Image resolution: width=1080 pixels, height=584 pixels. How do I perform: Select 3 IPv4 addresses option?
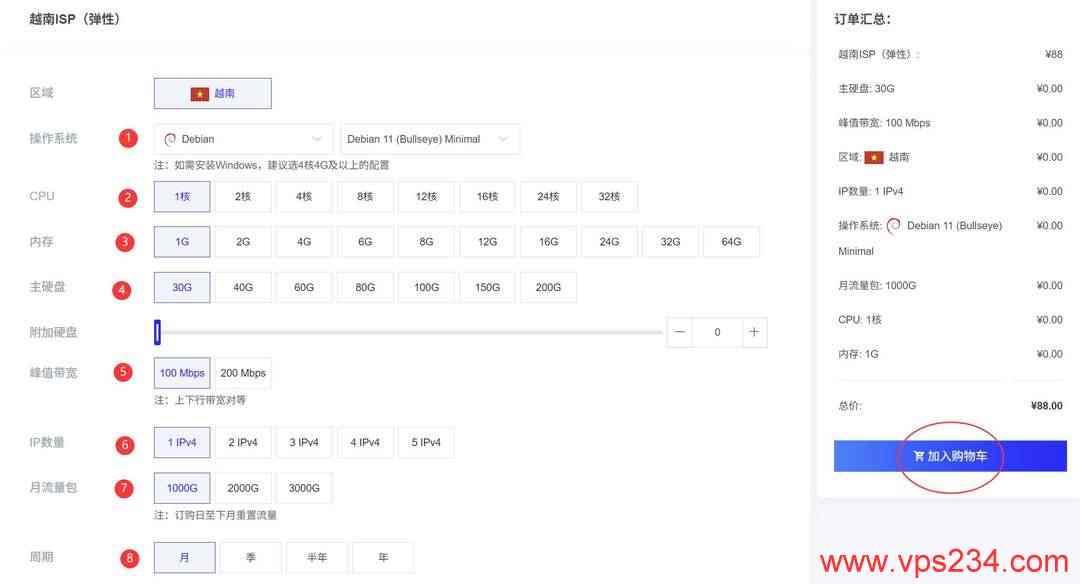[x=304, y=442]
